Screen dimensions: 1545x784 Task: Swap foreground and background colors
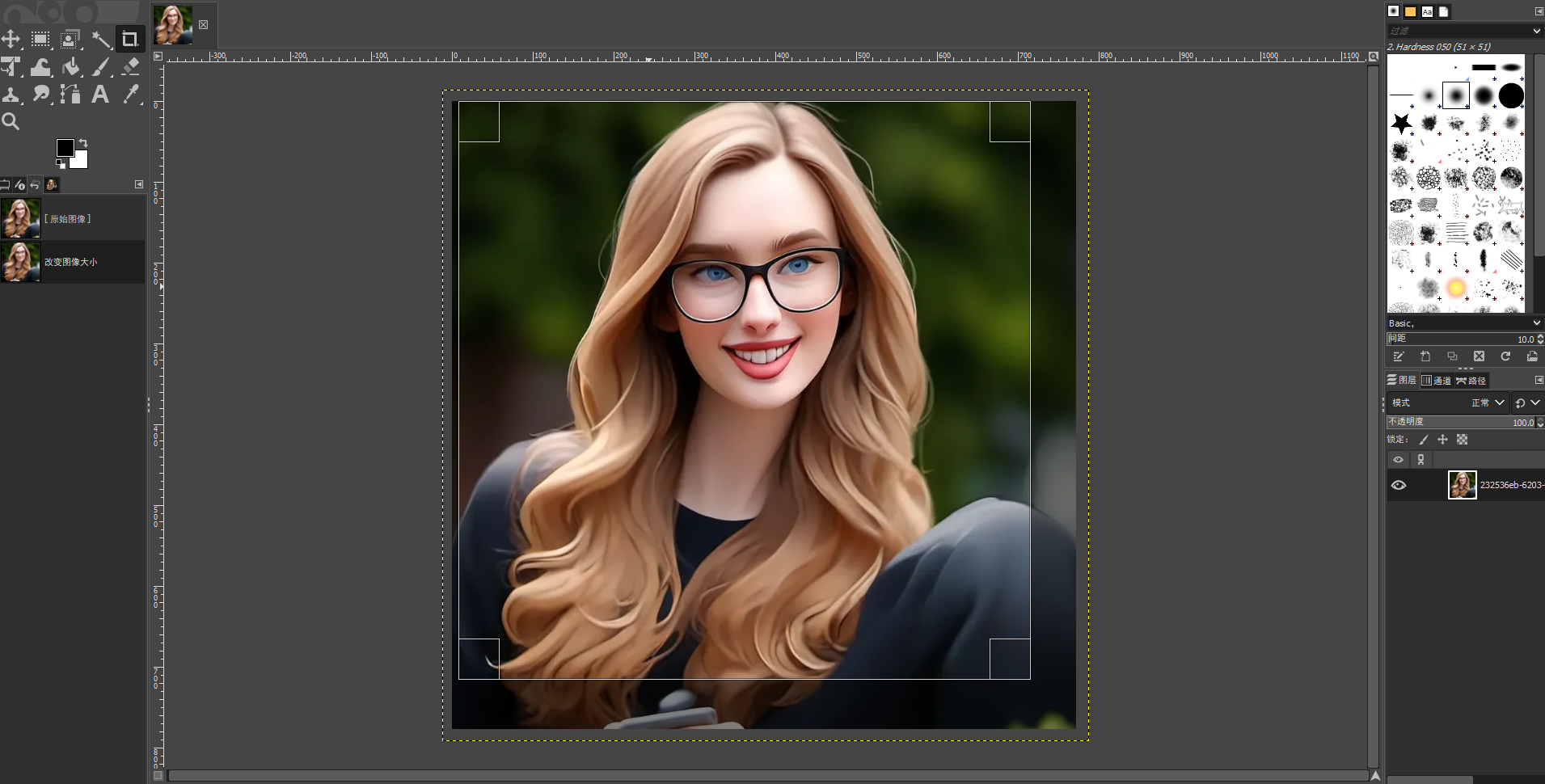(x=83, y=143)
